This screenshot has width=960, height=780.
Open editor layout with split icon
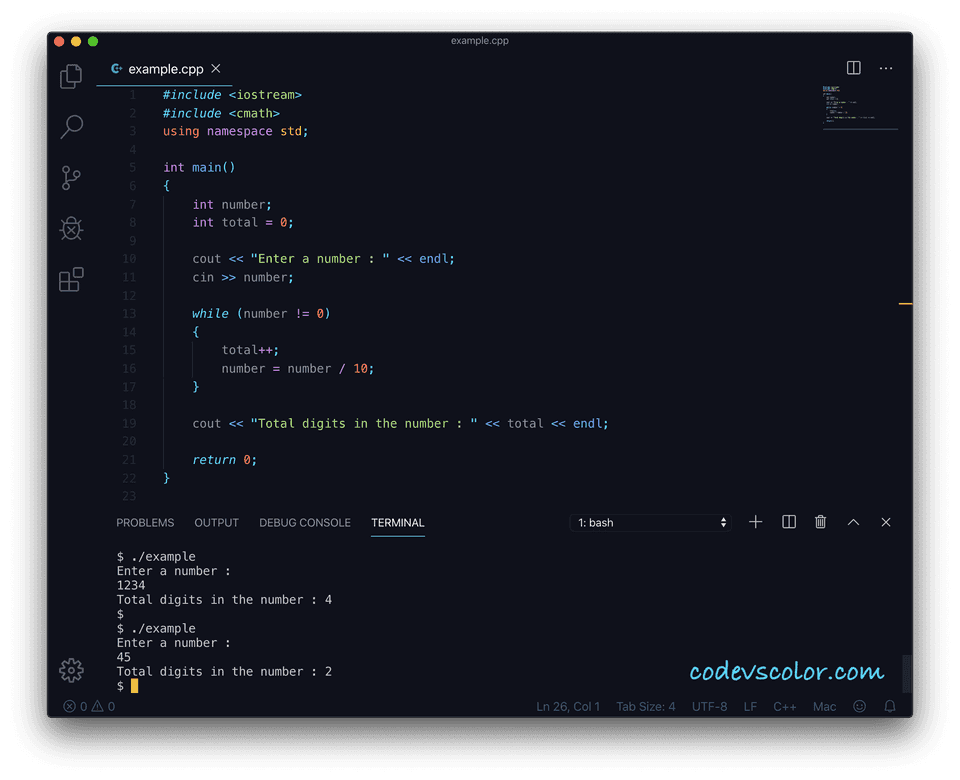(853, 68)
